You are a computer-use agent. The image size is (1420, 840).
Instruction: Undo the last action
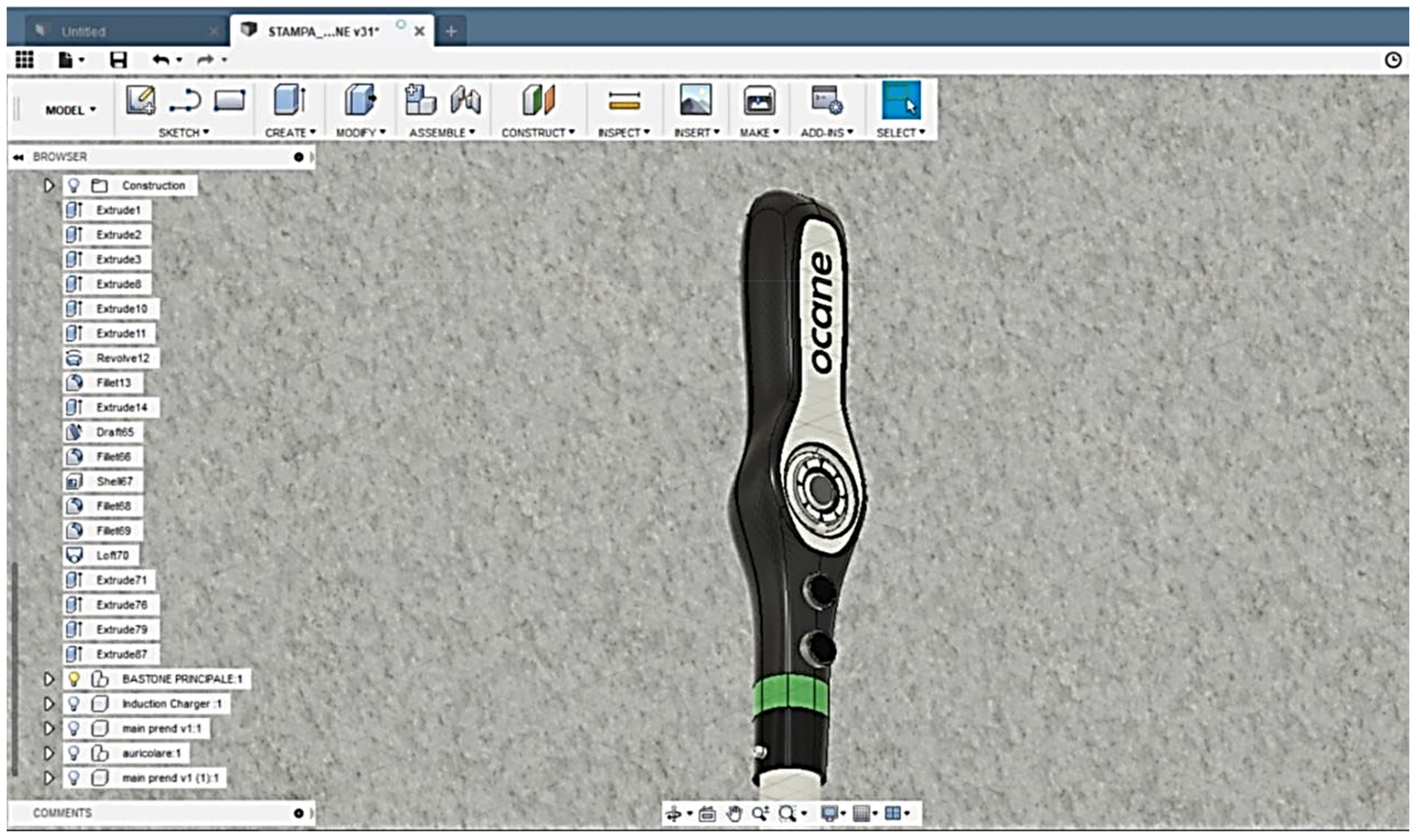[x=161, y=59]
